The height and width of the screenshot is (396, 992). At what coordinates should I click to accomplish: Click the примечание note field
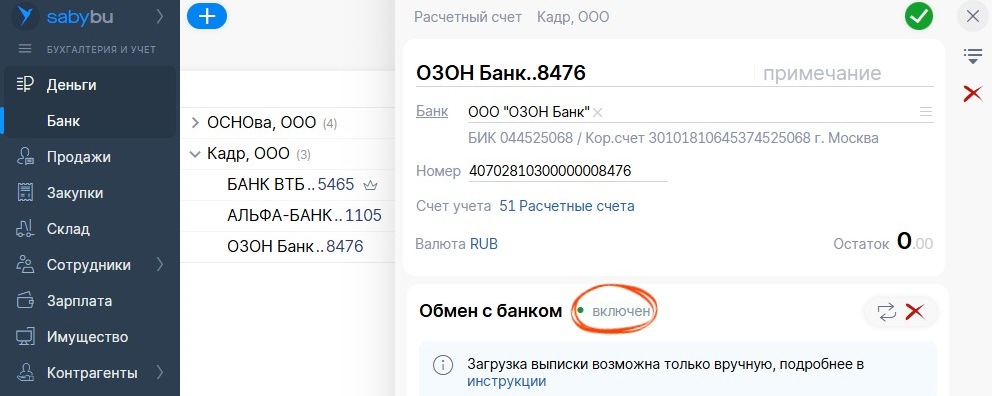click(x=845, y=73)
